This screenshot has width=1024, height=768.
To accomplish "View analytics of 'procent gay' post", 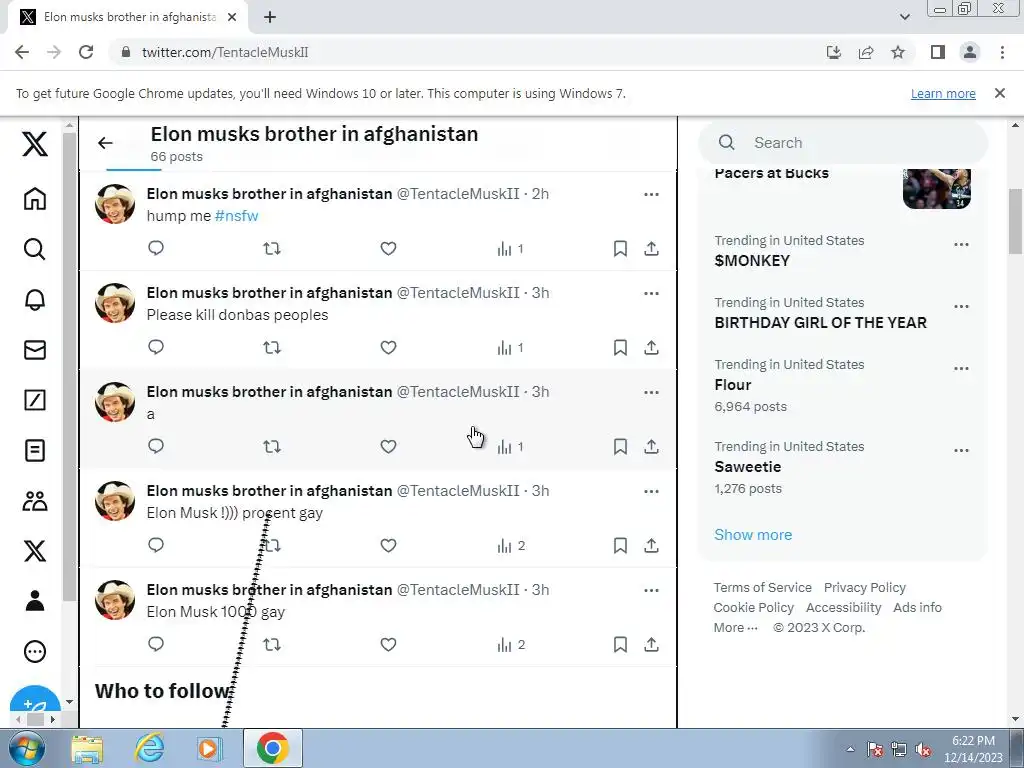I will pyautogui.click(x=511, y=545).
